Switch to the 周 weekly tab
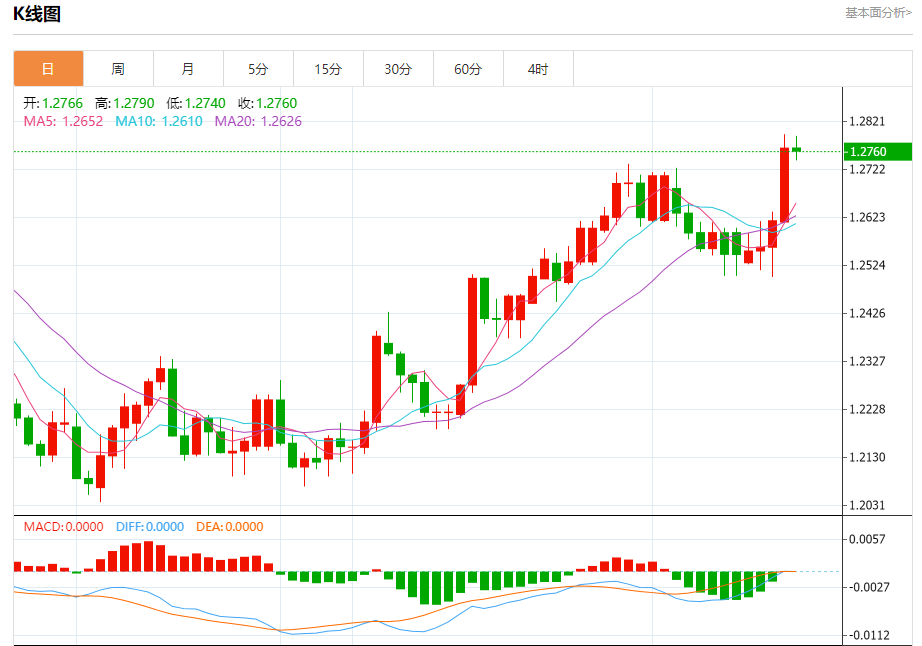Image resolution: width=922 pixels, height=646 pixels. click(x=118, y=69)
